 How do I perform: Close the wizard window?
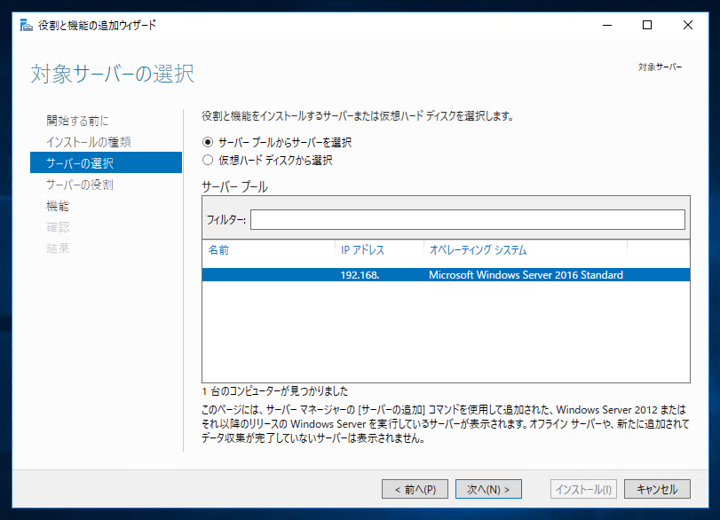click(687, 25)
